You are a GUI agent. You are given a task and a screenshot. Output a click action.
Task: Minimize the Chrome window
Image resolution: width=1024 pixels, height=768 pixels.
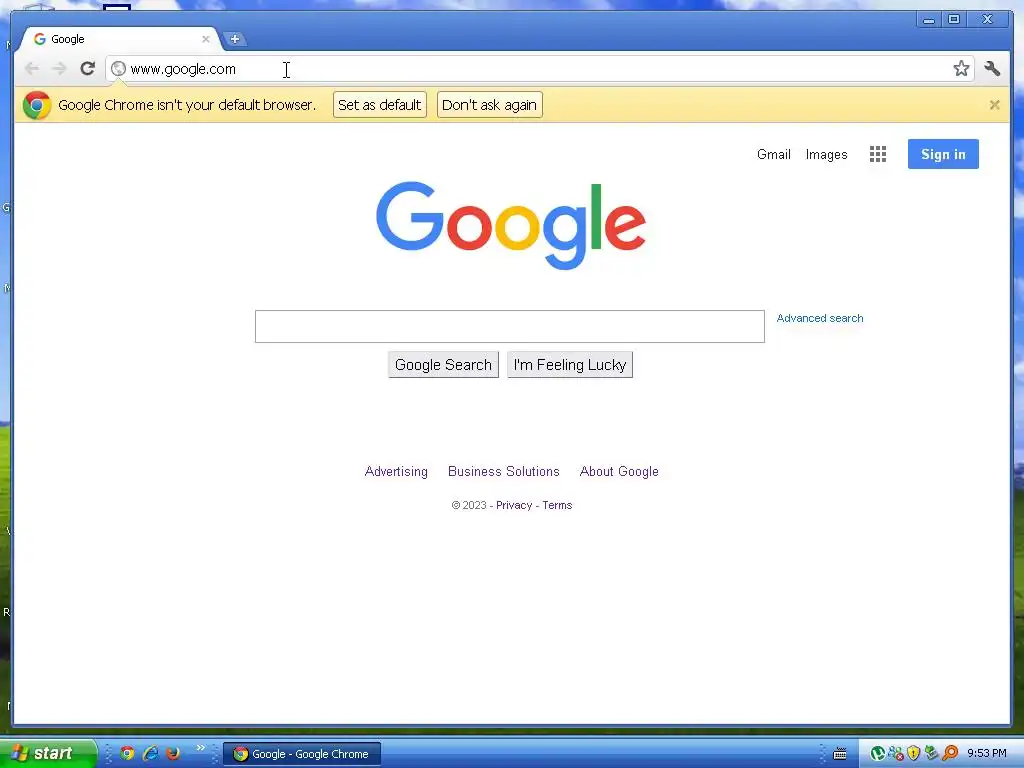pos(928,20)
